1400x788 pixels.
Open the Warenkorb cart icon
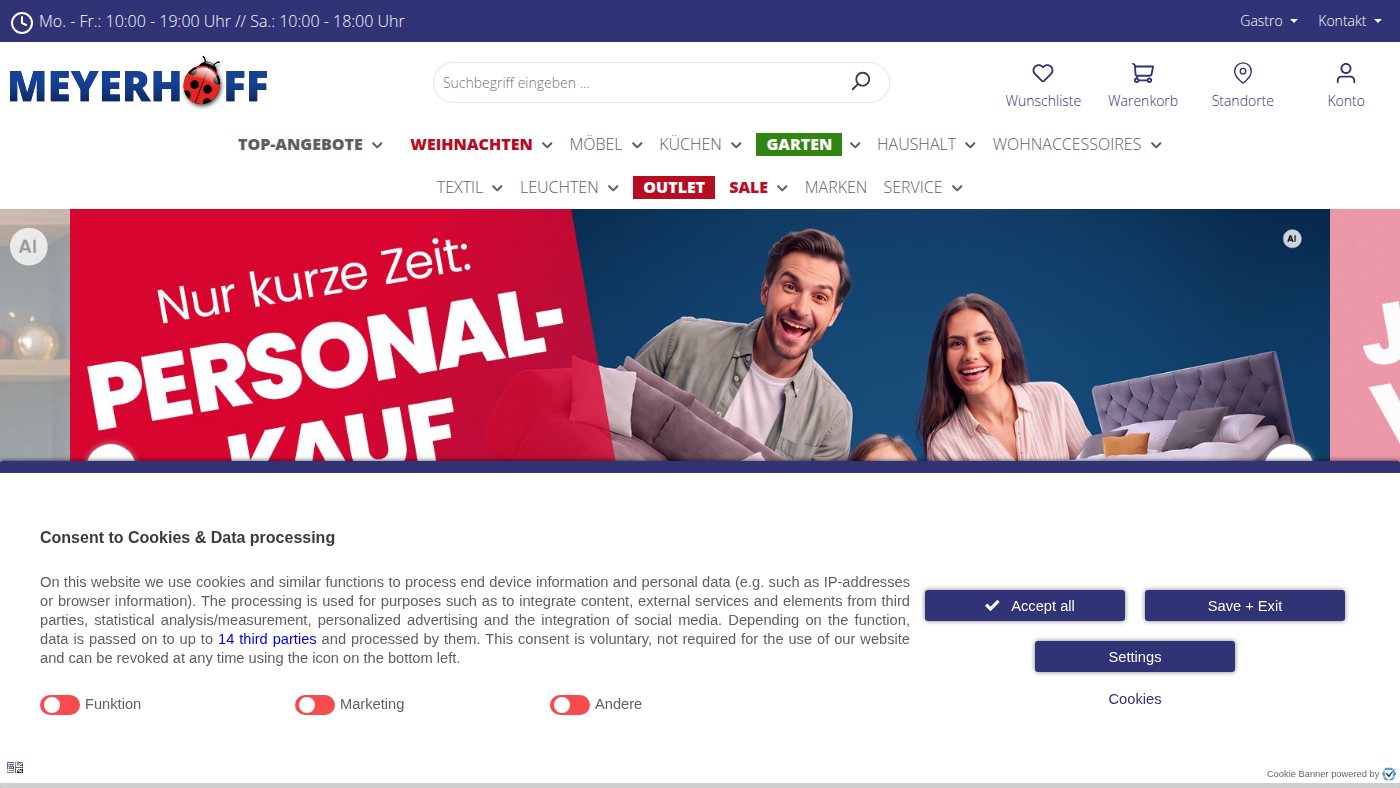1143,73
